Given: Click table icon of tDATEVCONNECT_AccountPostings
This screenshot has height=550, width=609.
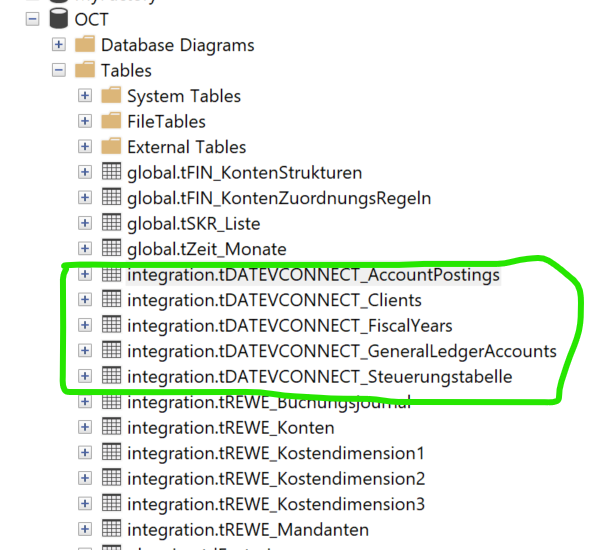Looking at the screenshot, I should coord(111,273).
